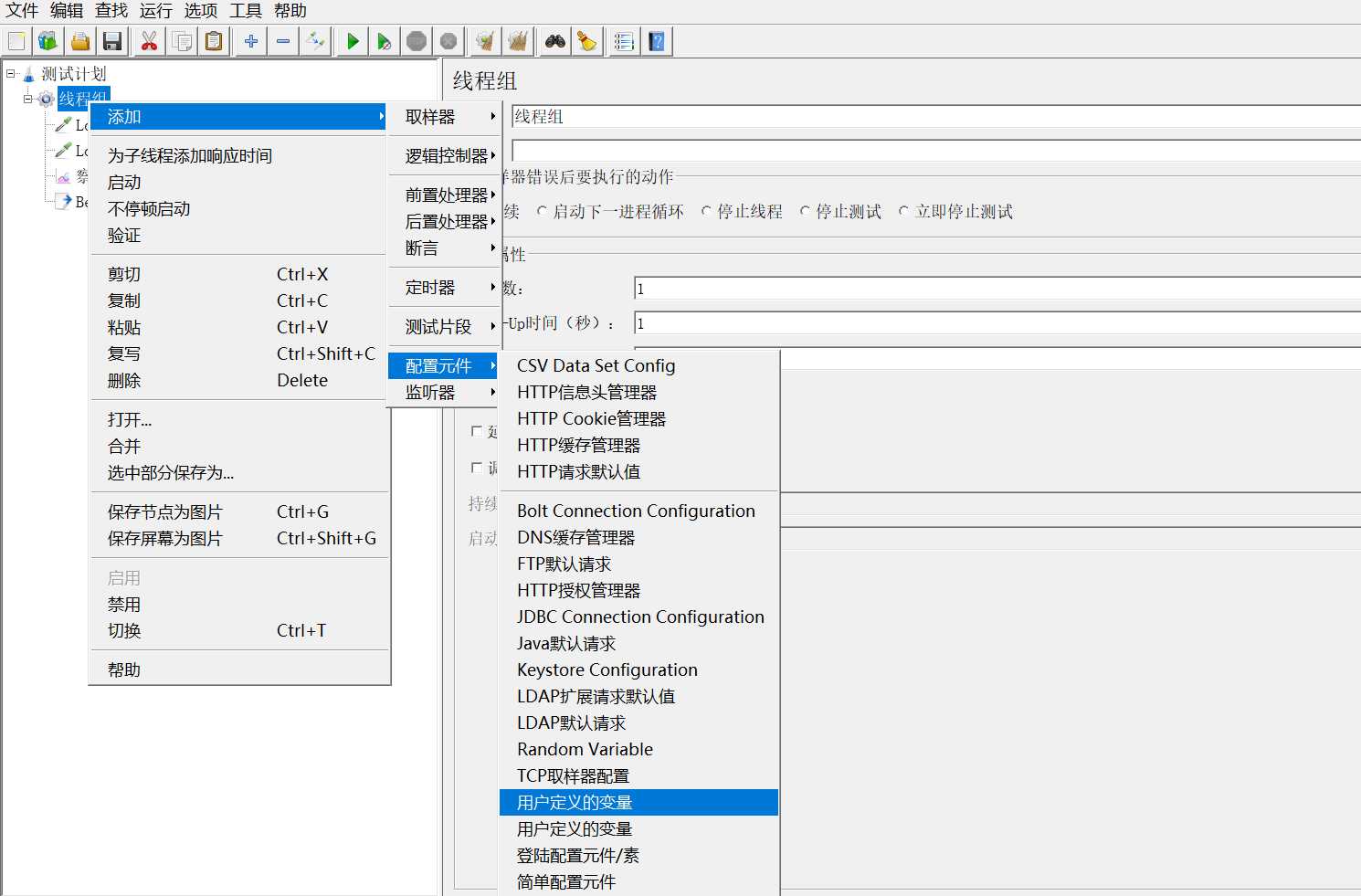This screenshot has height=896, width=1361.
Task: Select the 停止线程 radio button
Action: click(x=706, y=211)
